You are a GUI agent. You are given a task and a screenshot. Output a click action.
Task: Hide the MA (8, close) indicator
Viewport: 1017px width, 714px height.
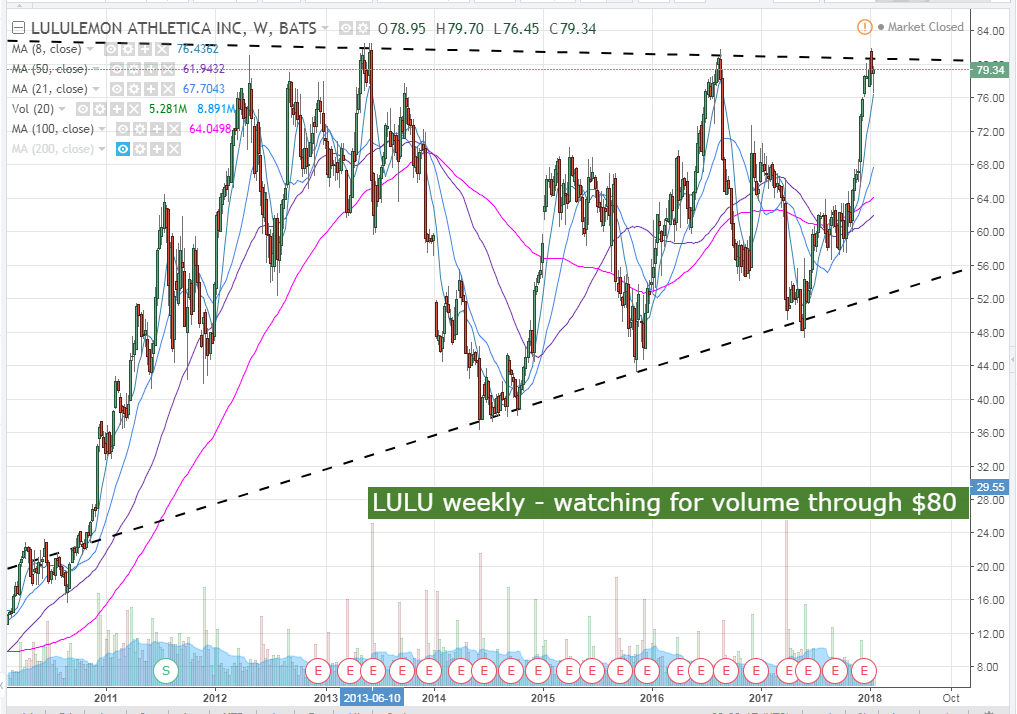click(x=112, y=49)
